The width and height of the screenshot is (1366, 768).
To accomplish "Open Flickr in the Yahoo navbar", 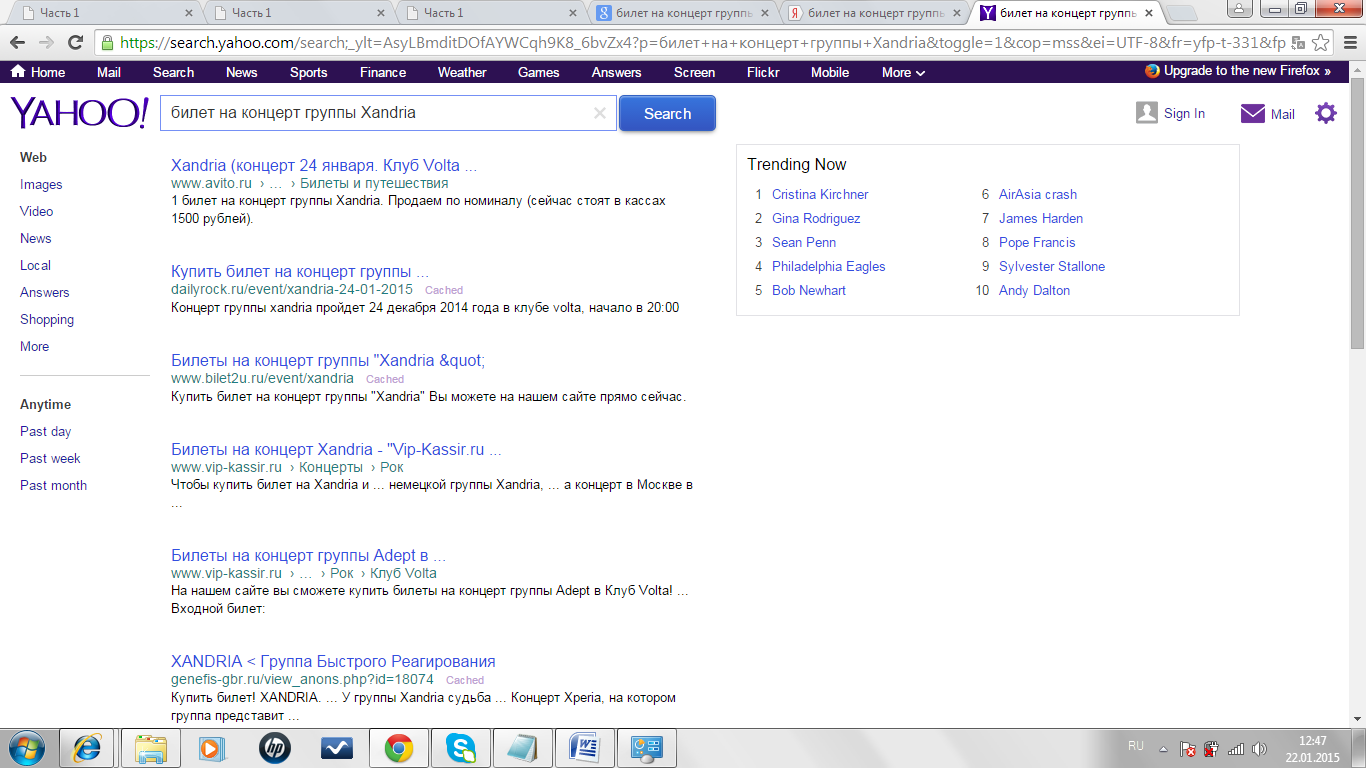I will pyautogui.click(x=763, y=72).
